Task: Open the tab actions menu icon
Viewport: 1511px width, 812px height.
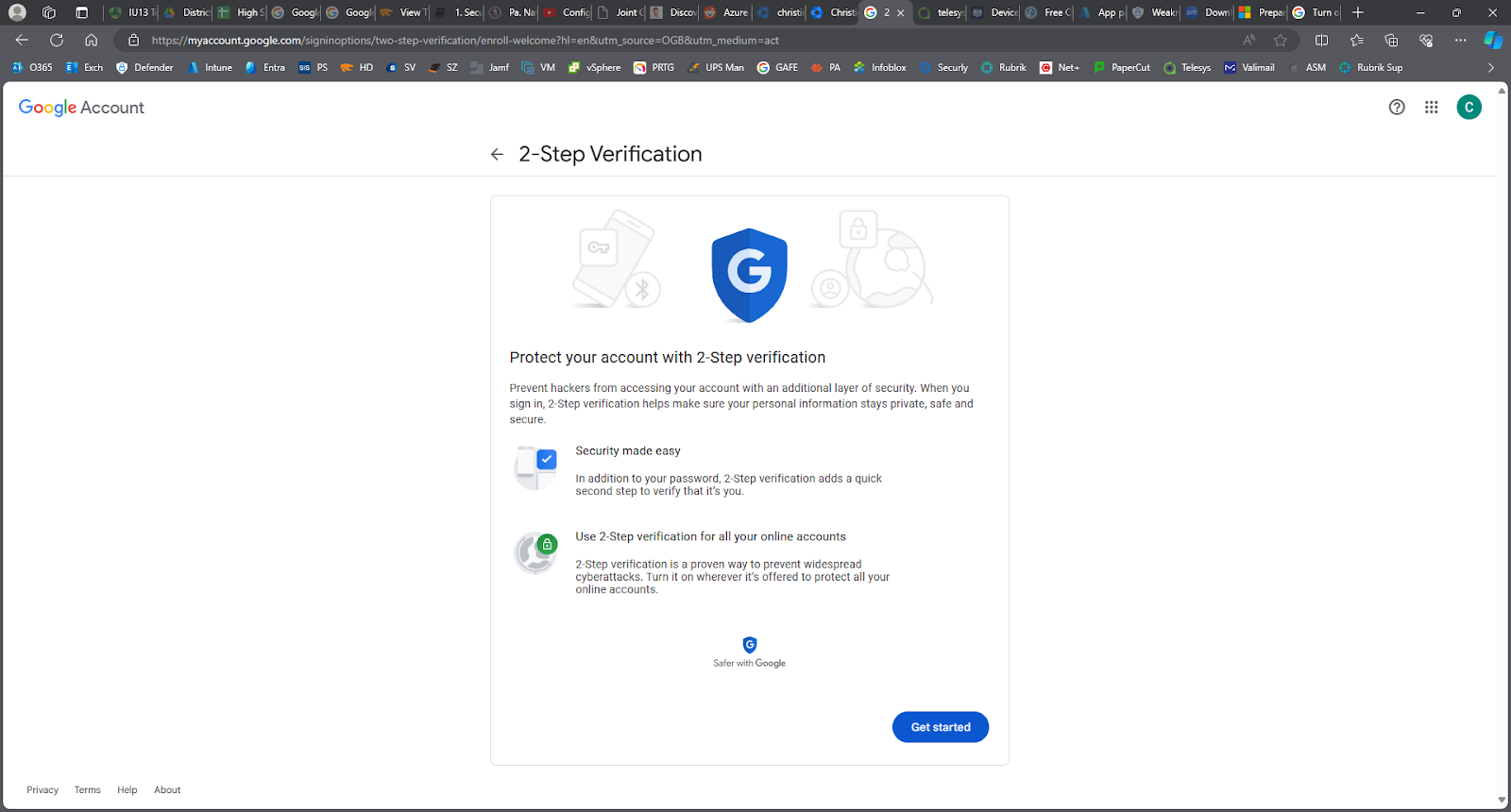Action: pyautogui.click(x=81, y=12)
